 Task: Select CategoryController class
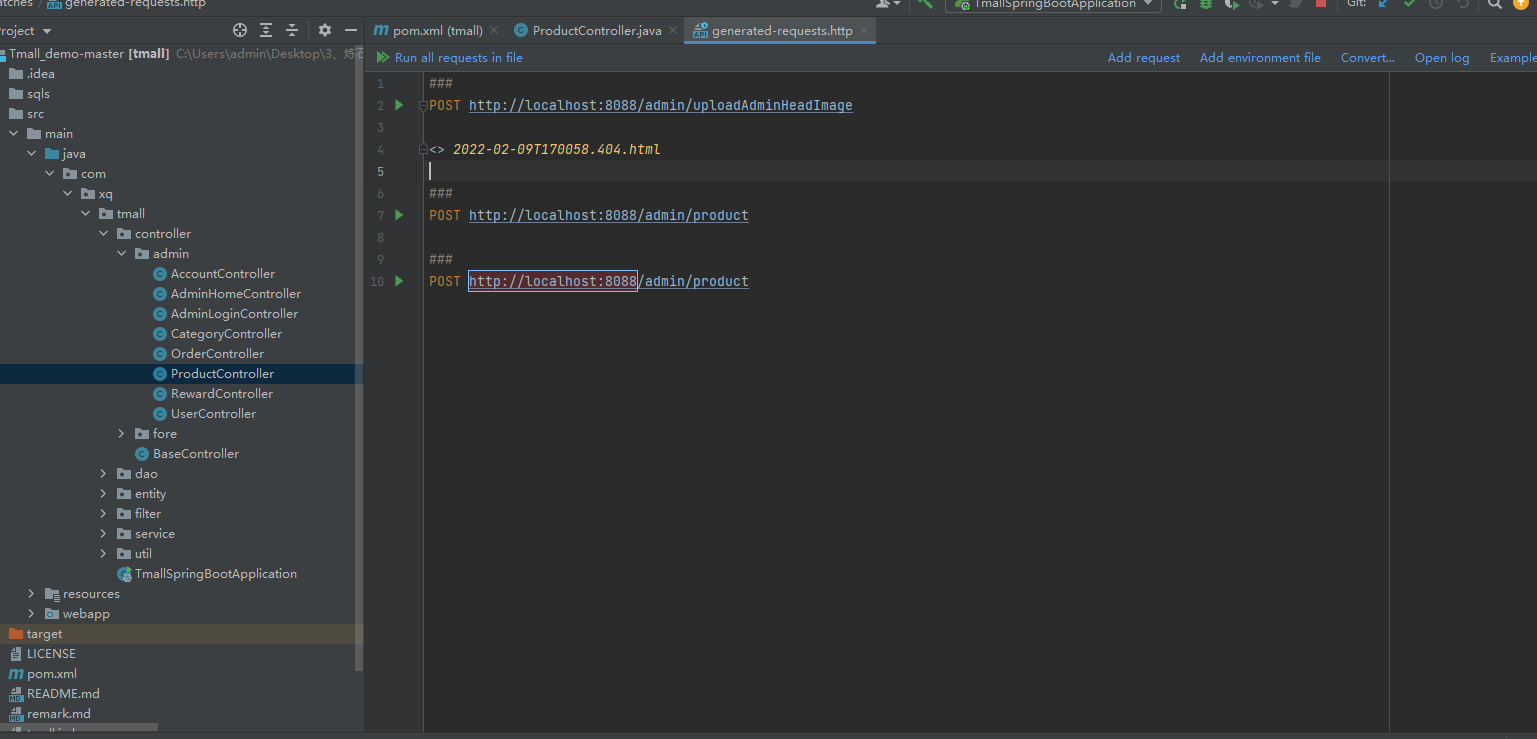(226, 334)
